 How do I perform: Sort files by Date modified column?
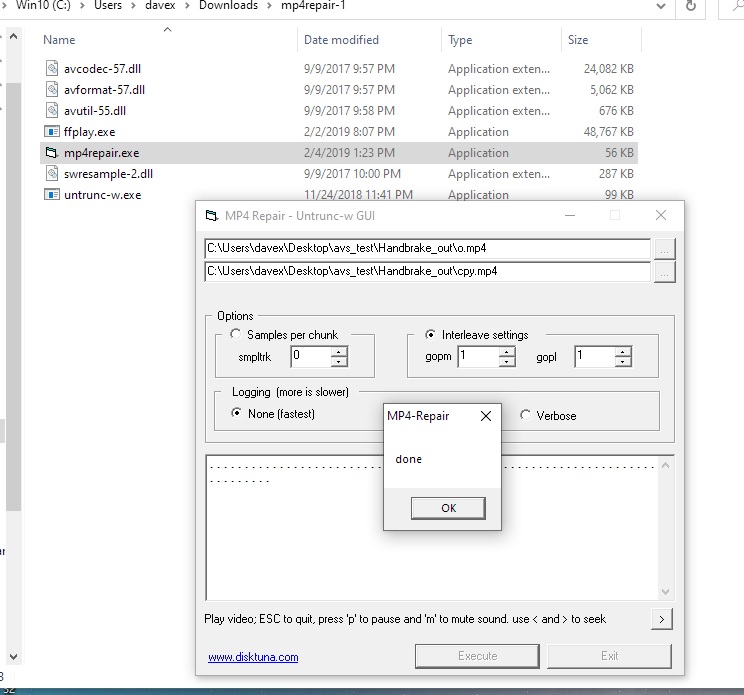click(341, 40)
